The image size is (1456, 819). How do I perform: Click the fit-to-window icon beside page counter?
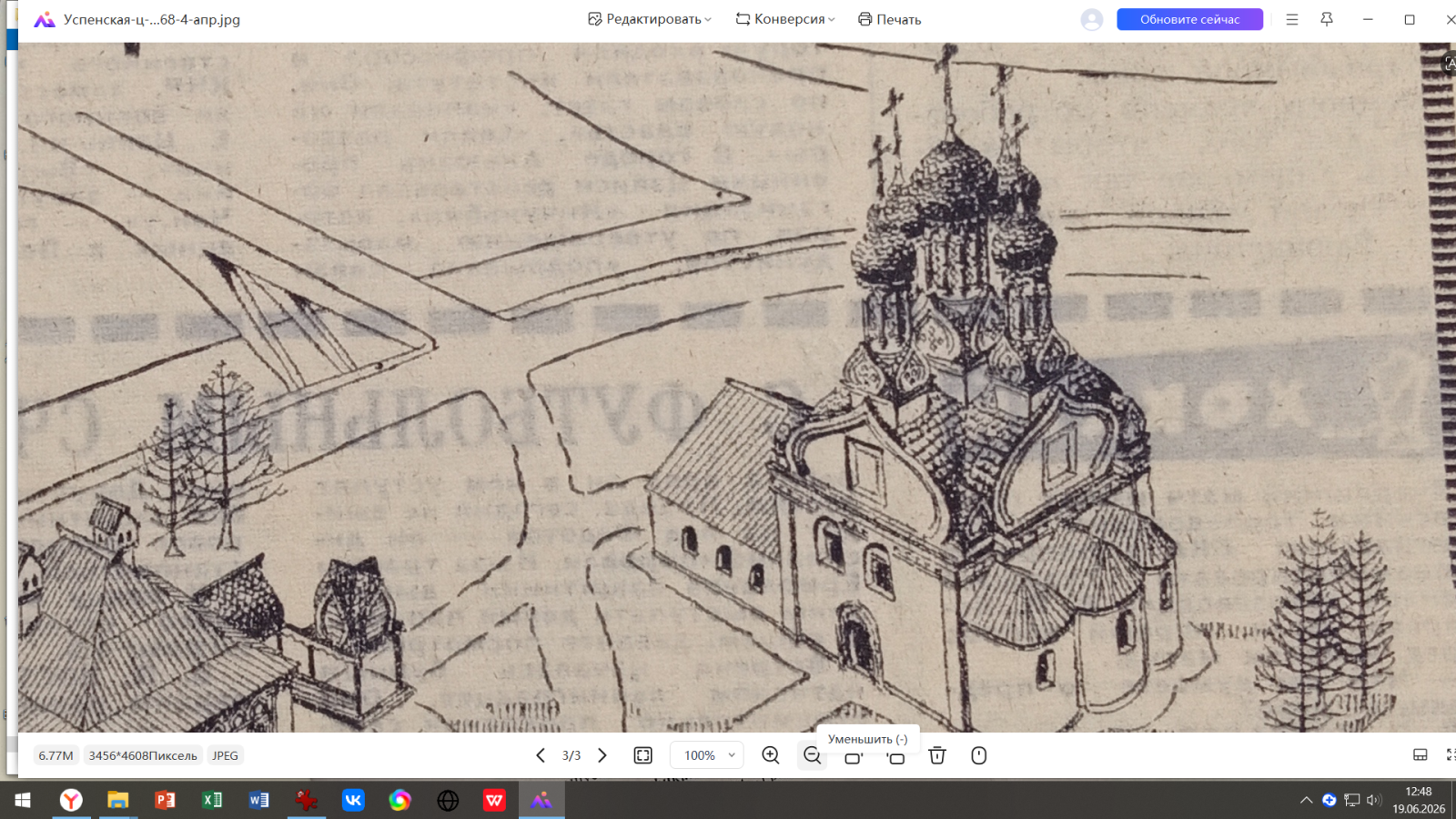pos(643,755)
